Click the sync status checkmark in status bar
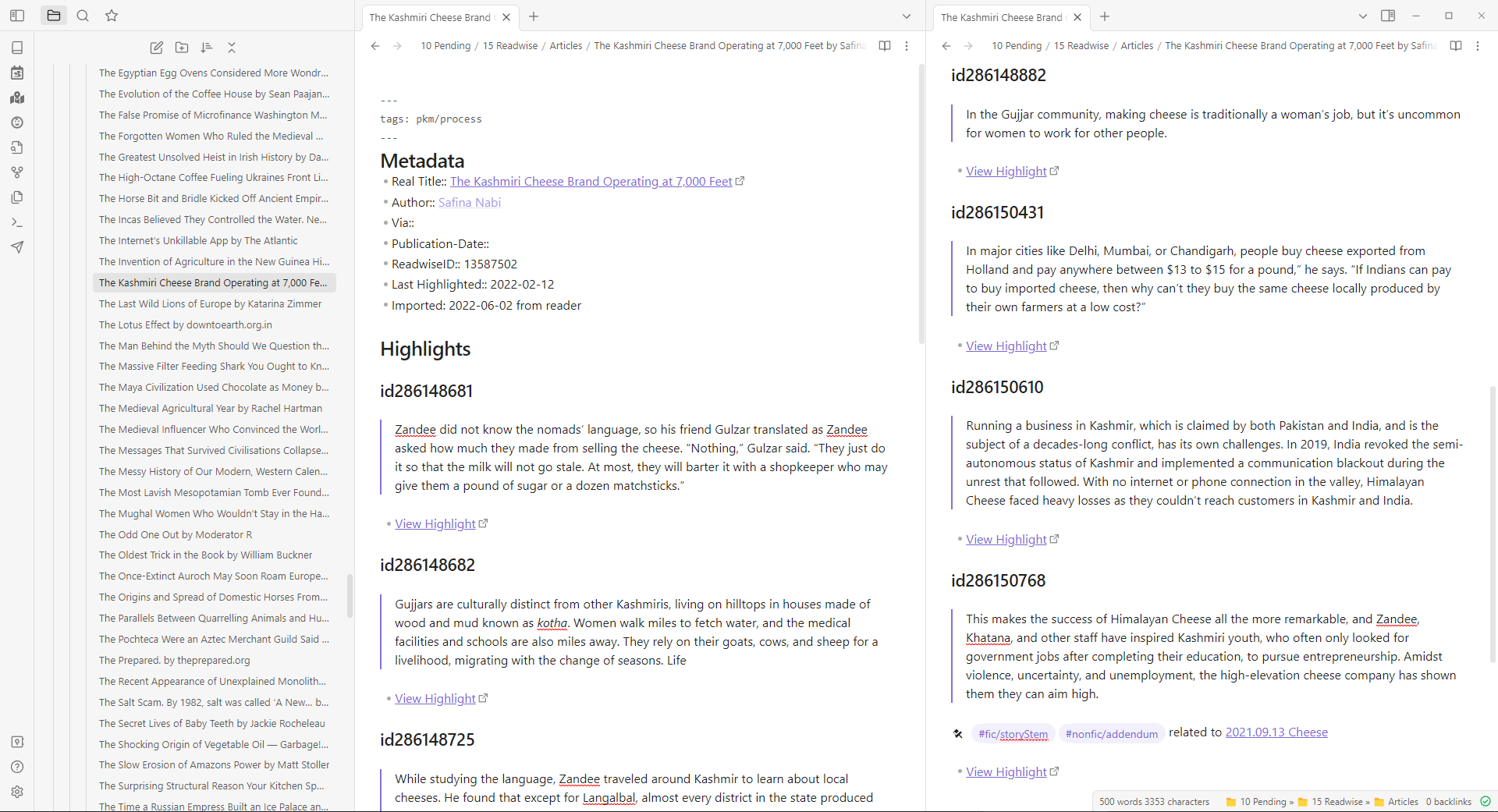1498x812 pixels. [x=1486, y=801]
